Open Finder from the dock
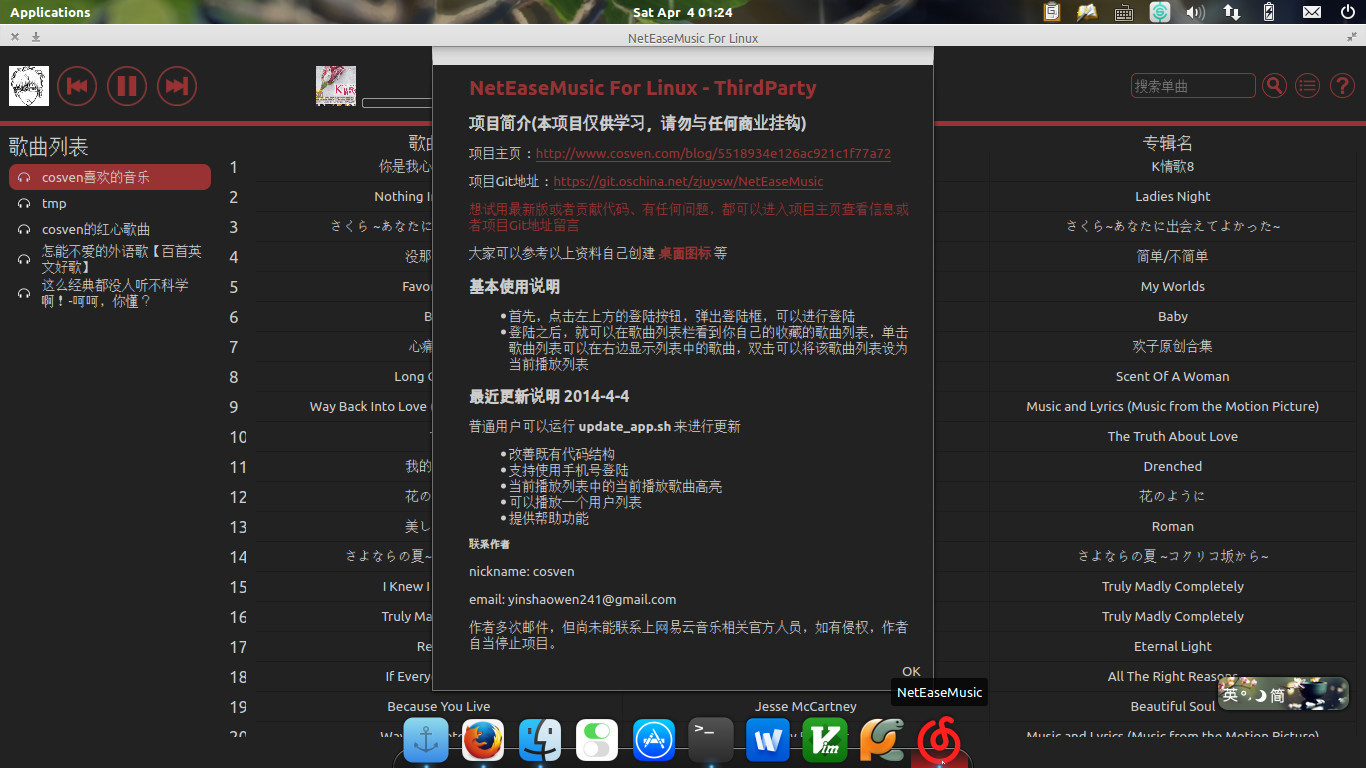This screenshot has width=1366, height=768. [540, 741]
